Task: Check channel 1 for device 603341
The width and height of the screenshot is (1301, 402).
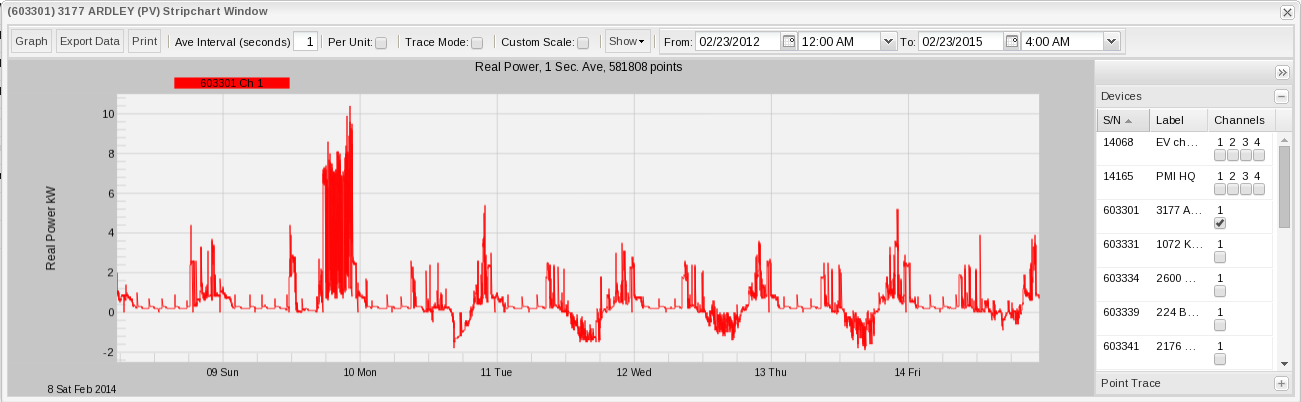Action: click(x=1220, y=359)
